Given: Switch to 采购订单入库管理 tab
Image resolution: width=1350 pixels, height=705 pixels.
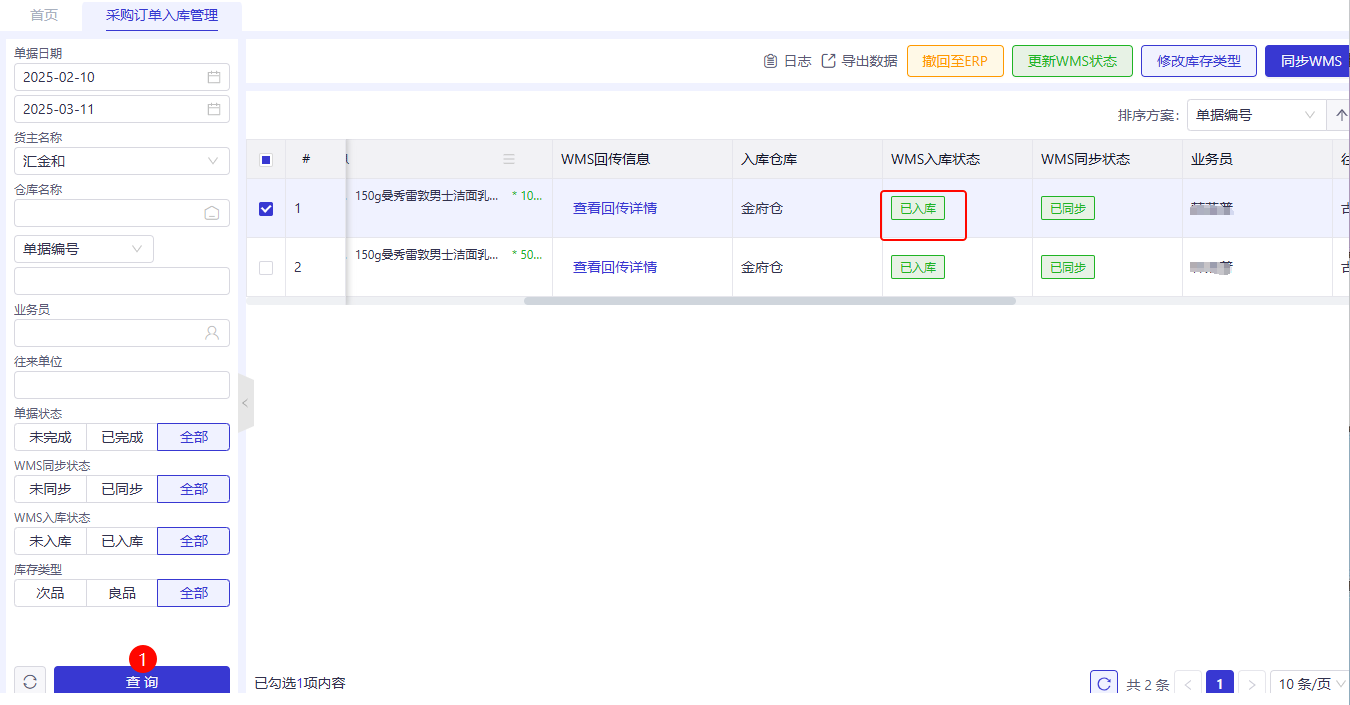Looking at the screenshot, I should point(162,15).
